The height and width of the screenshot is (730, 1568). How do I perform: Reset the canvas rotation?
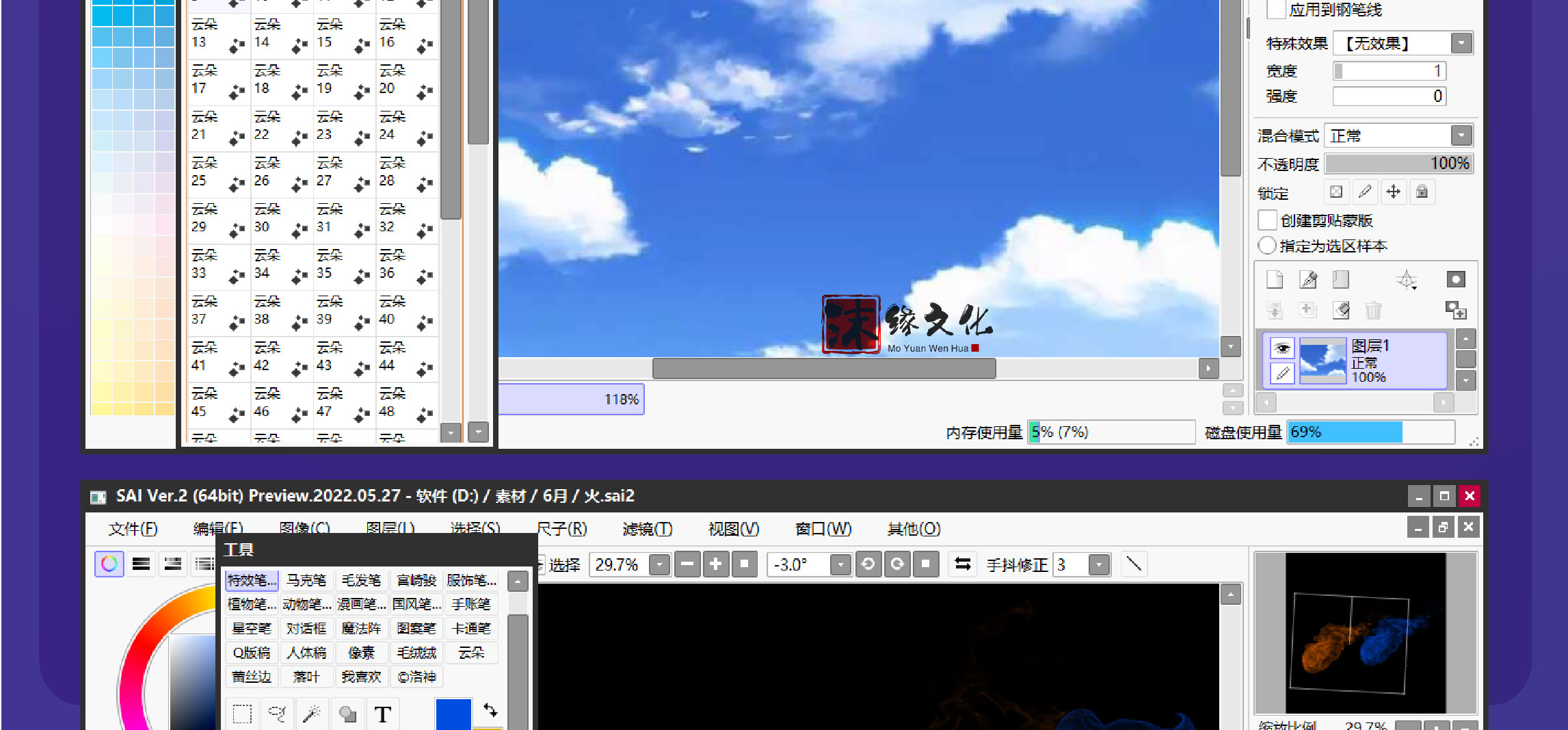[926, 564]
